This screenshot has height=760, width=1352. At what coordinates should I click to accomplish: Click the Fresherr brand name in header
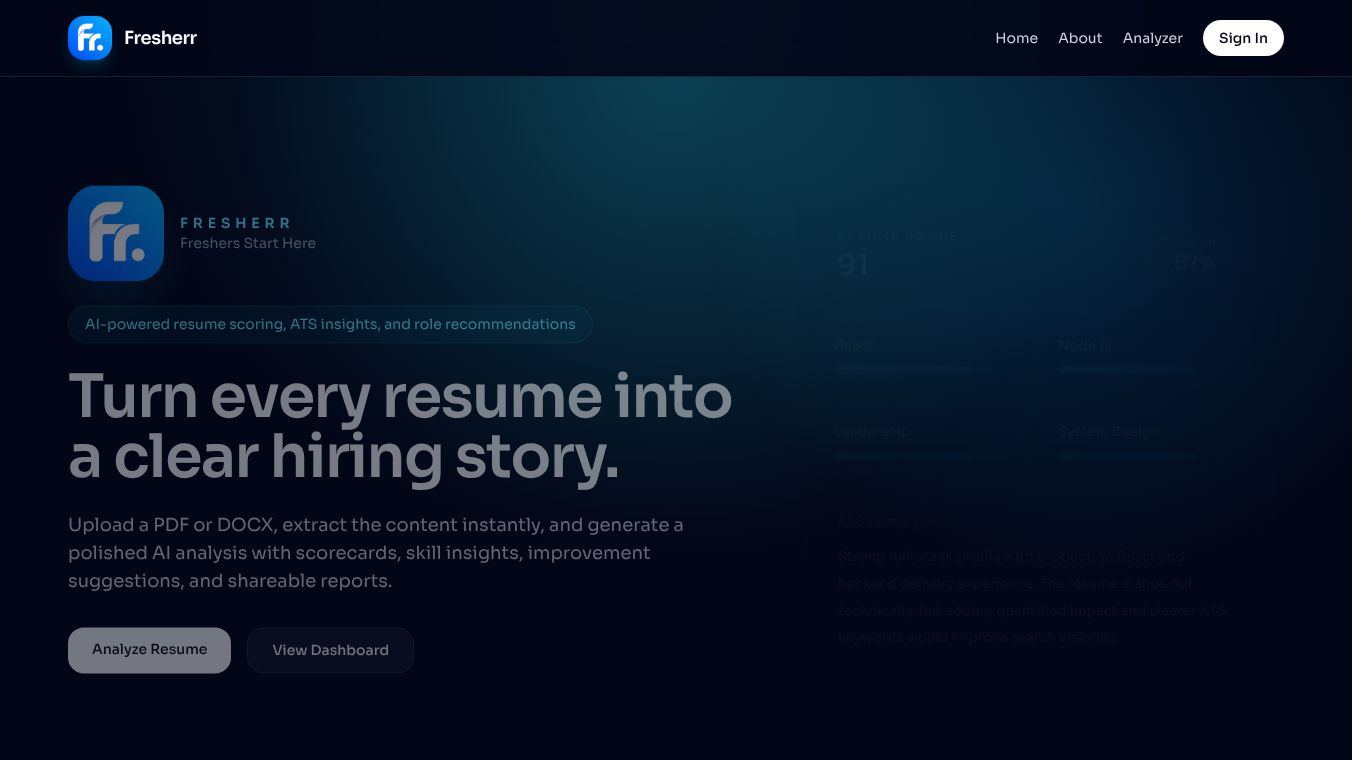pos(160,38)
